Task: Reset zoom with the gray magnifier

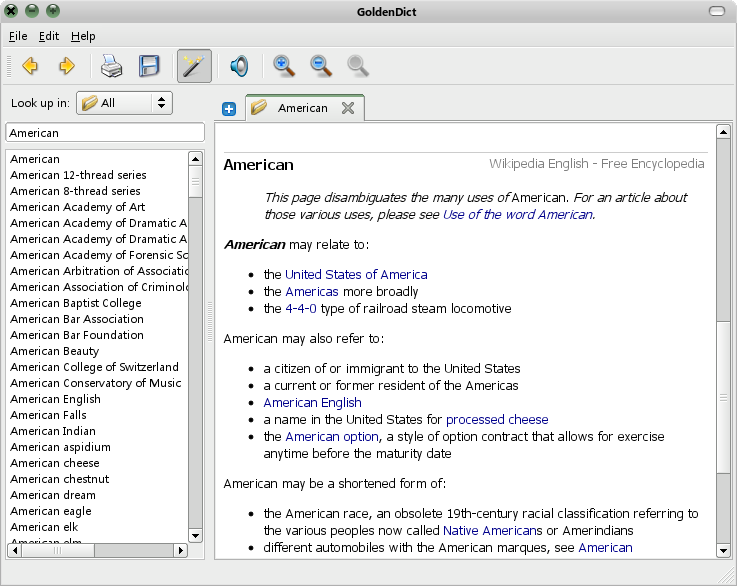Action: click(358, 66)
